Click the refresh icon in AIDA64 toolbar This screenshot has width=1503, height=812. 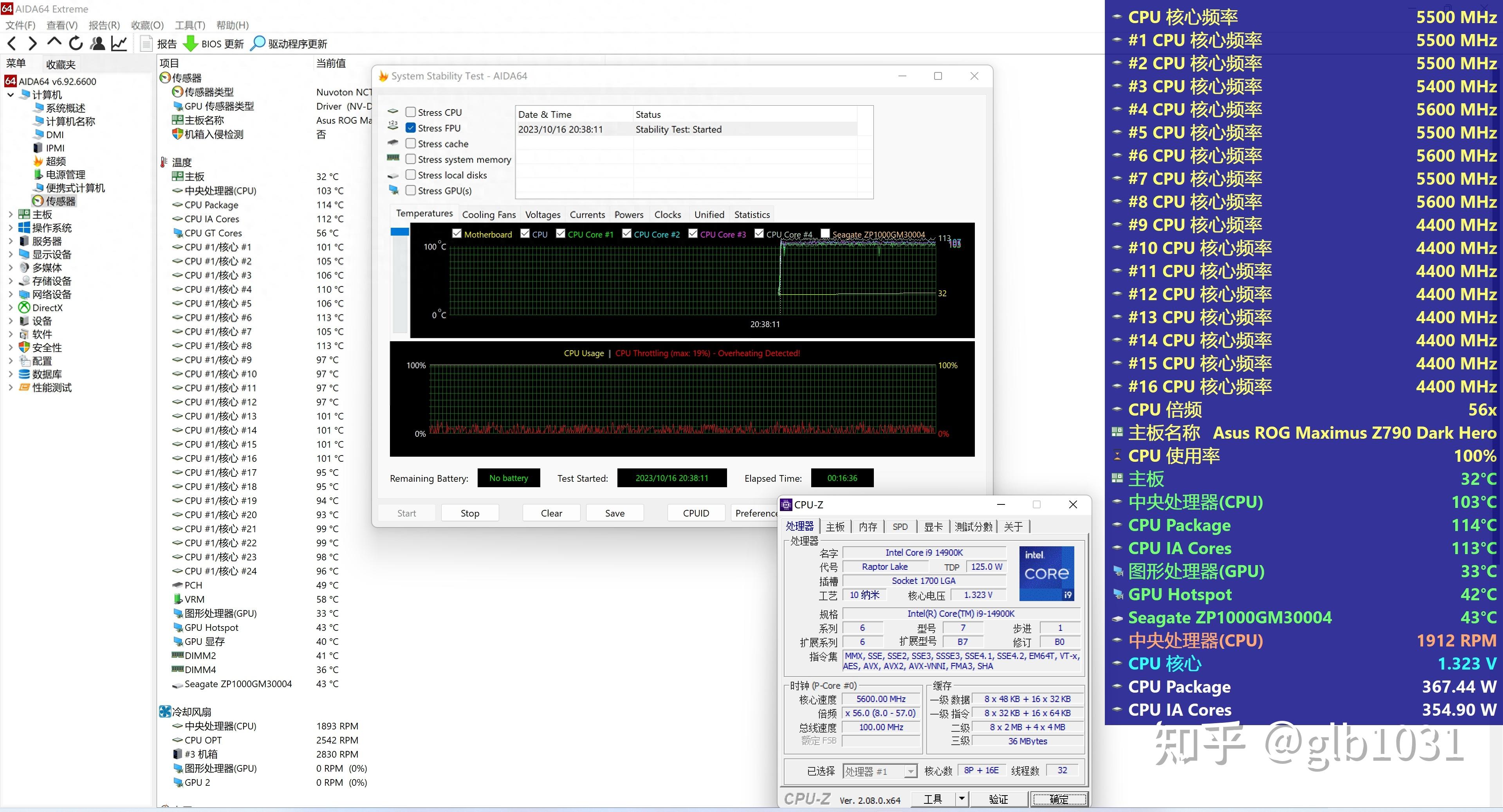pyautogui.click(x=76, y=43)
